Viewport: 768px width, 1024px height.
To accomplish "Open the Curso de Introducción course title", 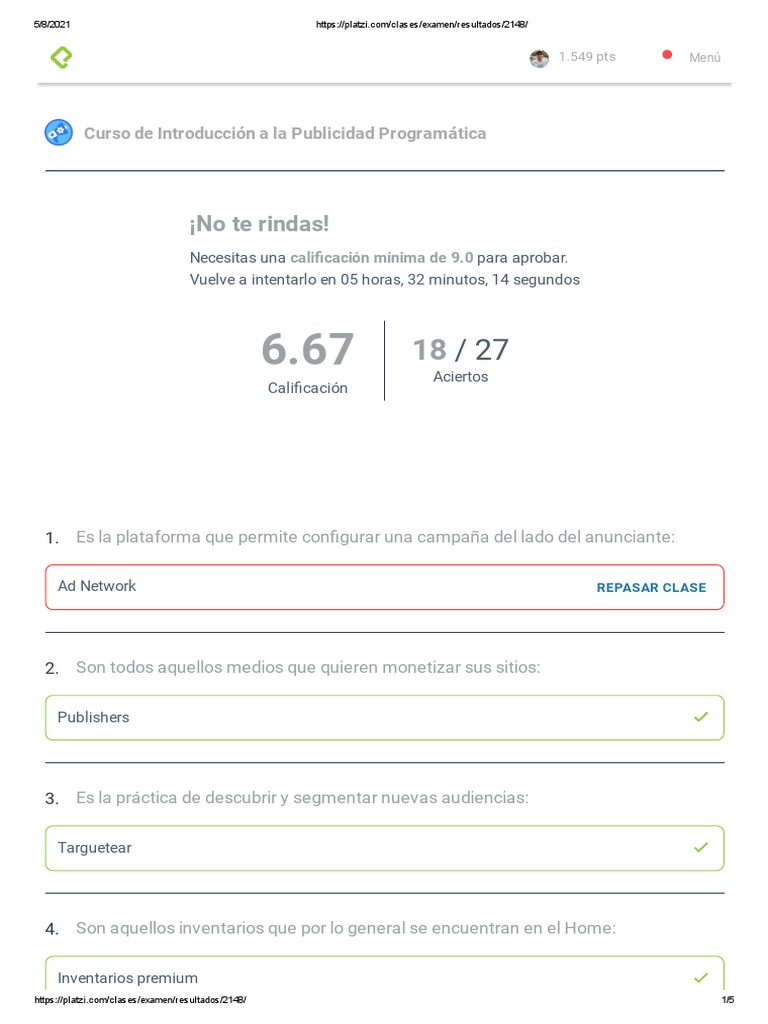I will [285, 133].
